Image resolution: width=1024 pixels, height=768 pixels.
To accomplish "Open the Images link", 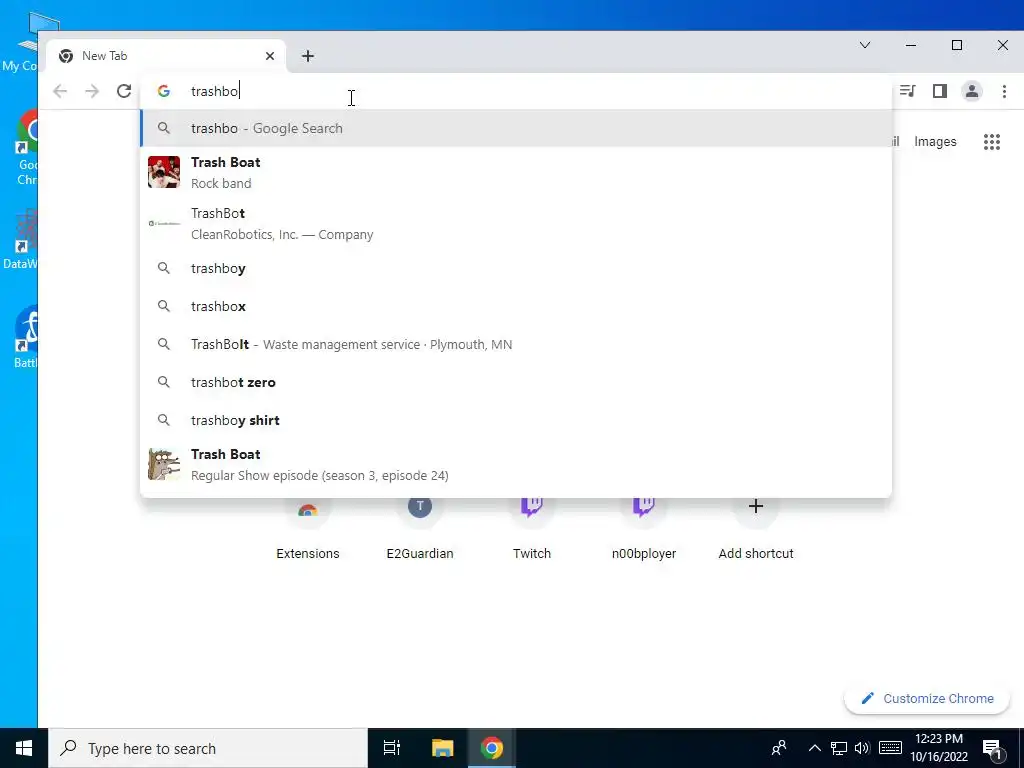I will coord(935,142).
